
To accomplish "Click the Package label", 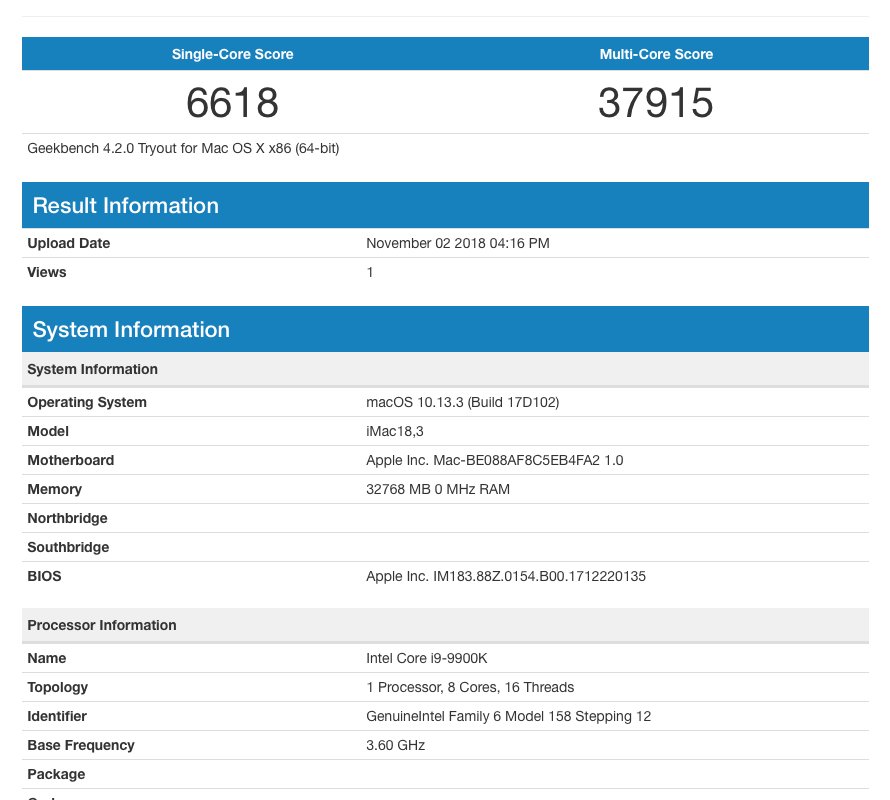I will coord(56,774).
